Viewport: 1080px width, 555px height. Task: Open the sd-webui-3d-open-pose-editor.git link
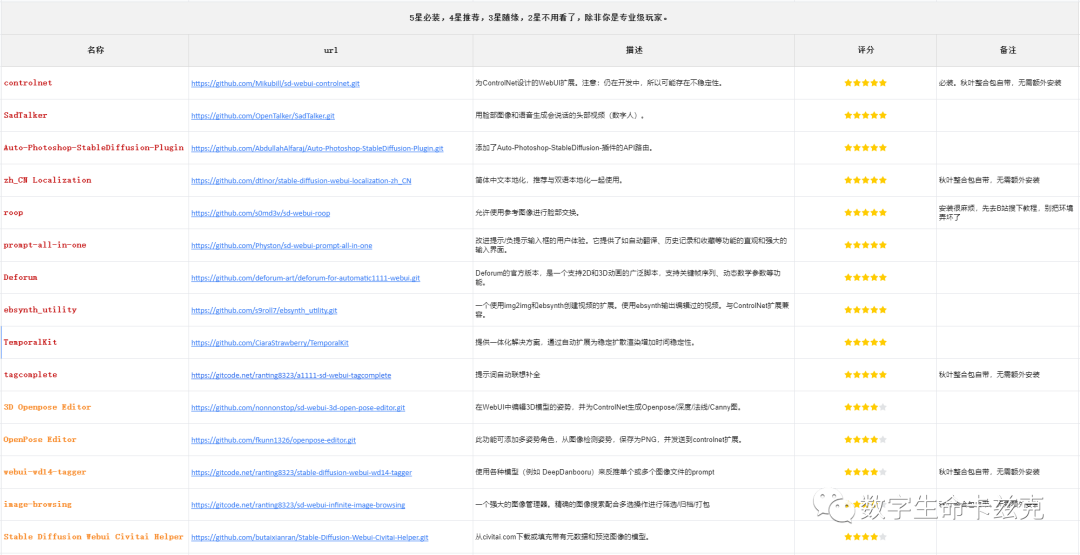(x=298, y=408)
